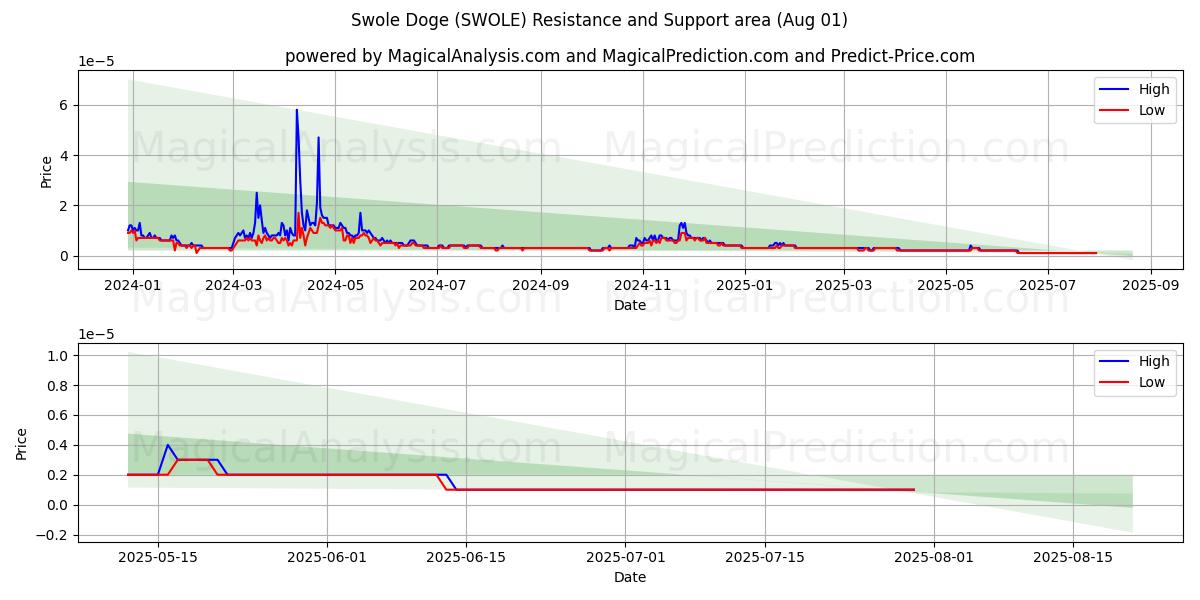Click the price tick label '0.8'
The width and height of the screenshot is (1200, 600).
(57, 385)
